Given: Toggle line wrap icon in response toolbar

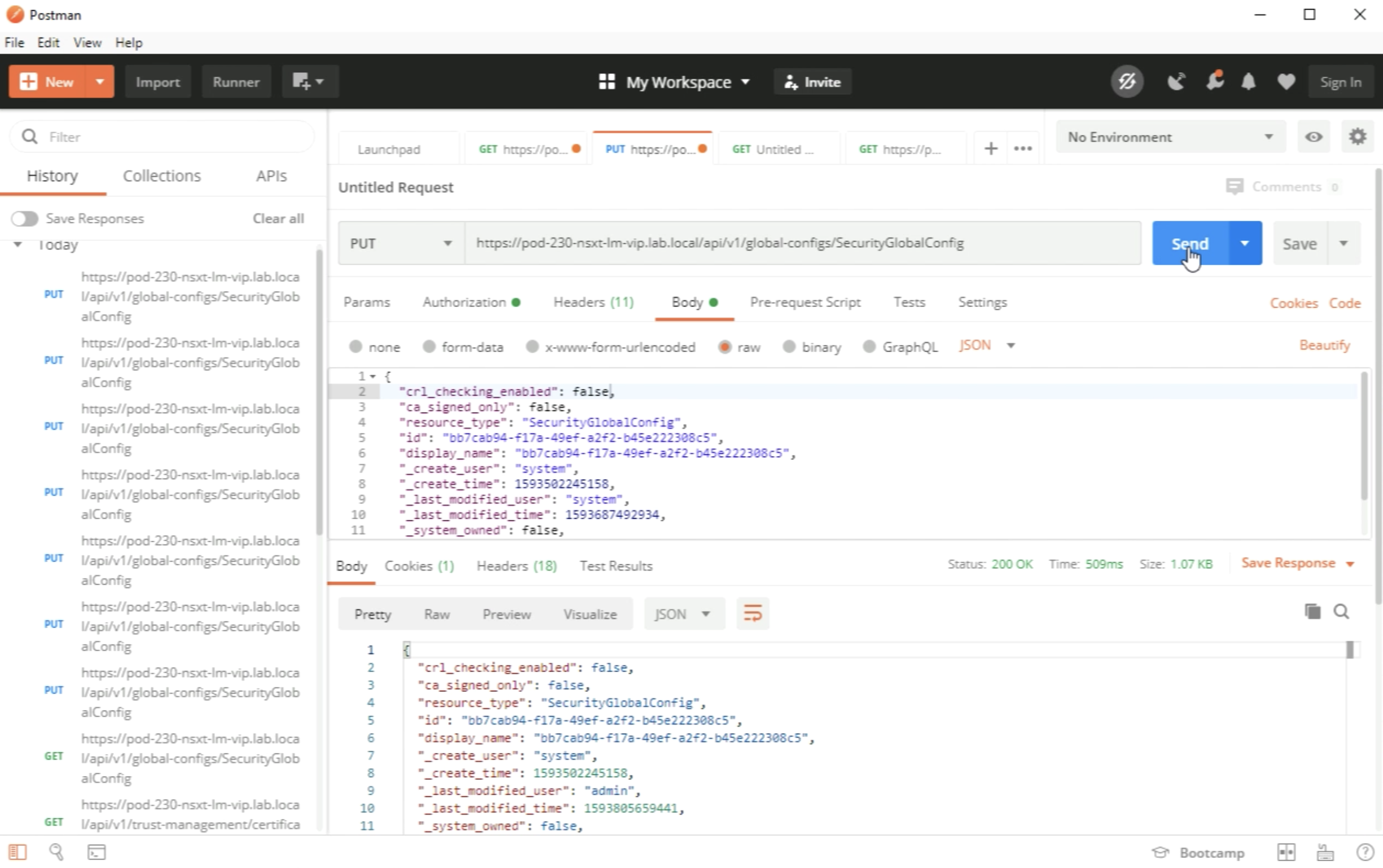Looking at the screenshot, I should 752,613.
